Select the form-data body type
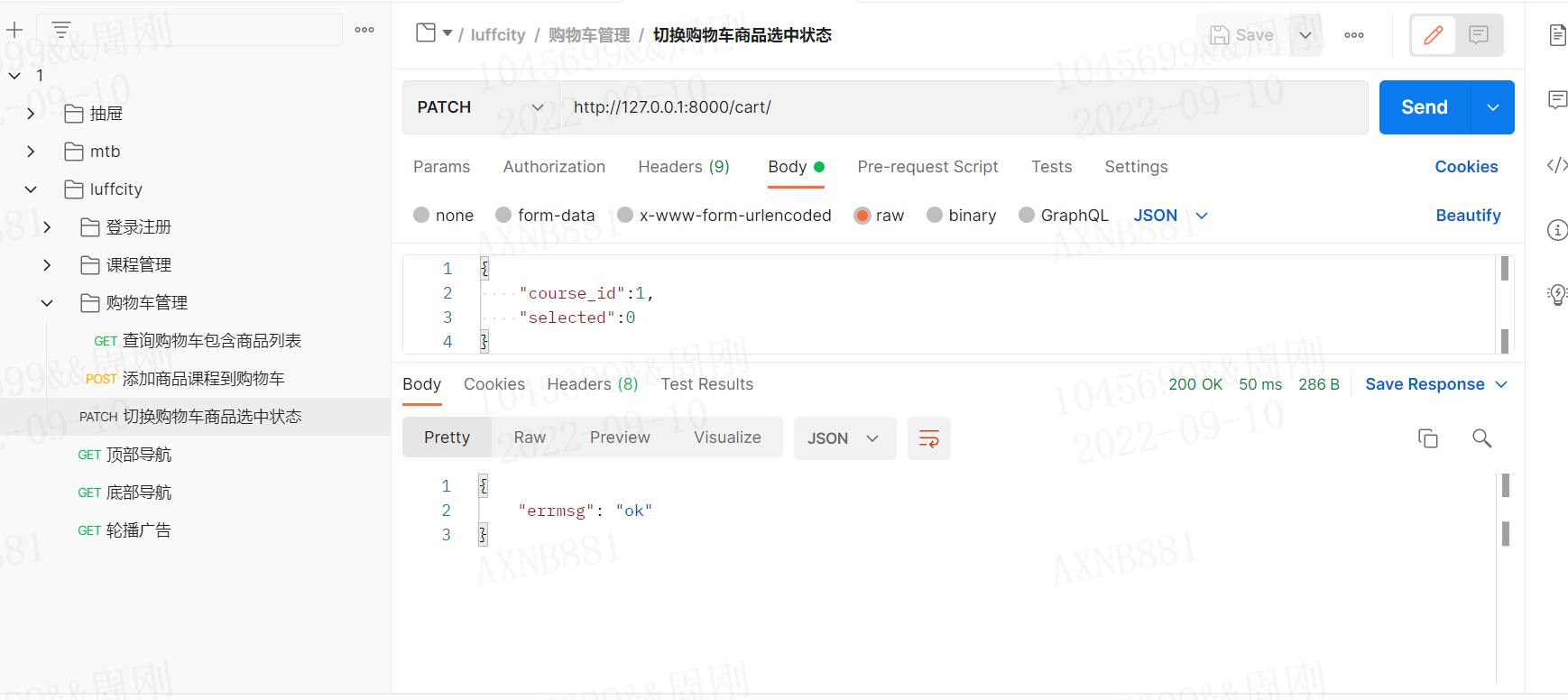Screen dimensions: 1568x700 click(x=503, y=215)
